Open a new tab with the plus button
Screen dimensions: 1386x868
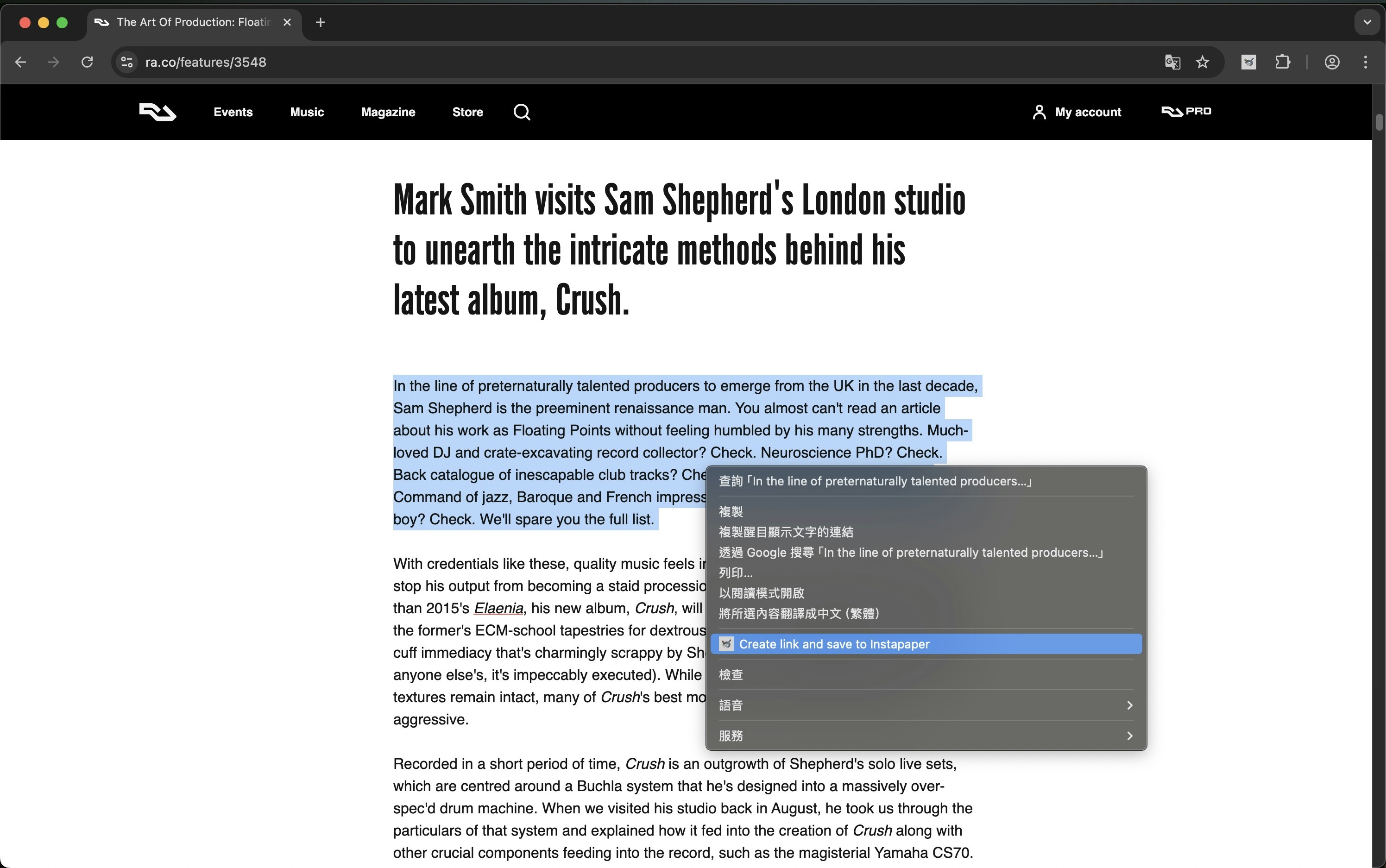[x=320, y=22]
